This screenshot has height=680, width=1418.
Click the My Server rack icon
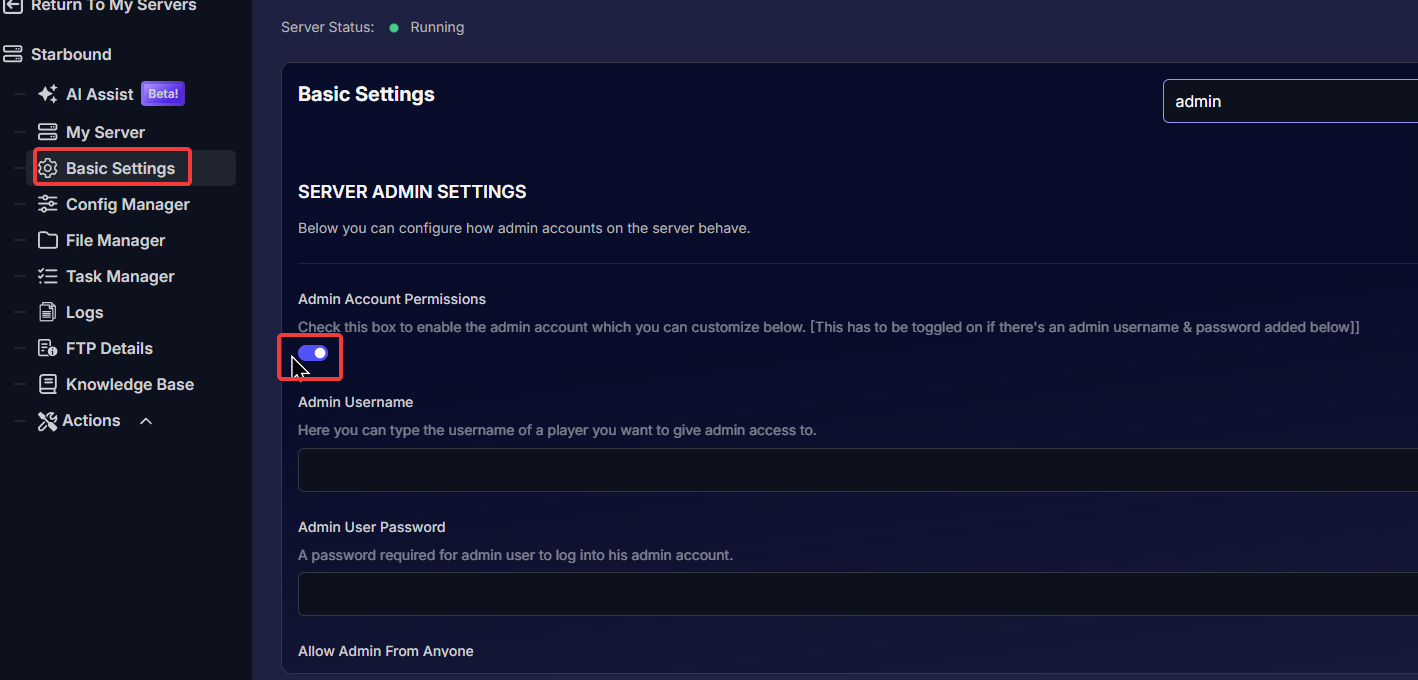pyautogui.click(x=47, y=132)
